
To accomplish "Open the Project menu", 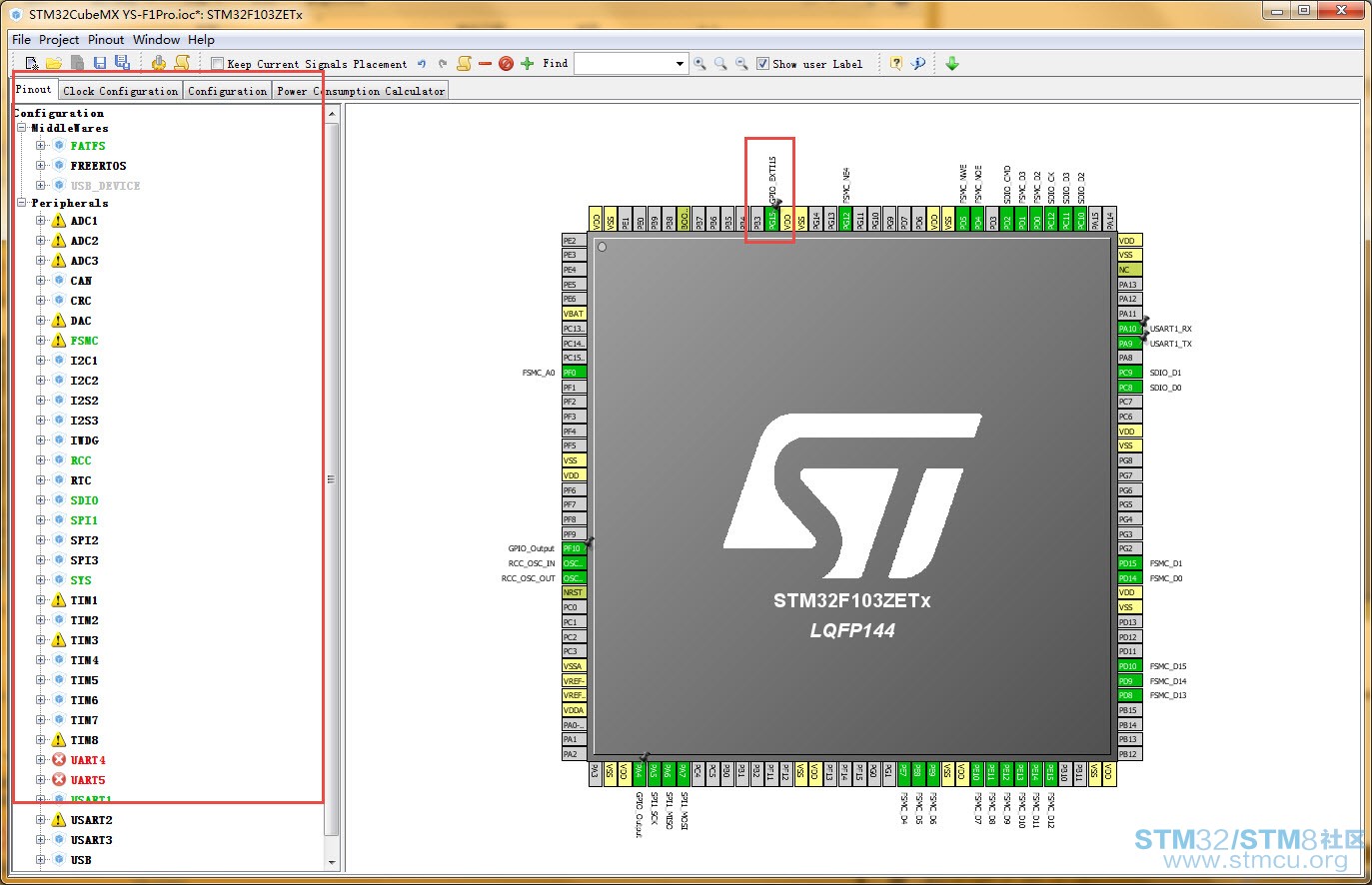I will pos(59,40).
